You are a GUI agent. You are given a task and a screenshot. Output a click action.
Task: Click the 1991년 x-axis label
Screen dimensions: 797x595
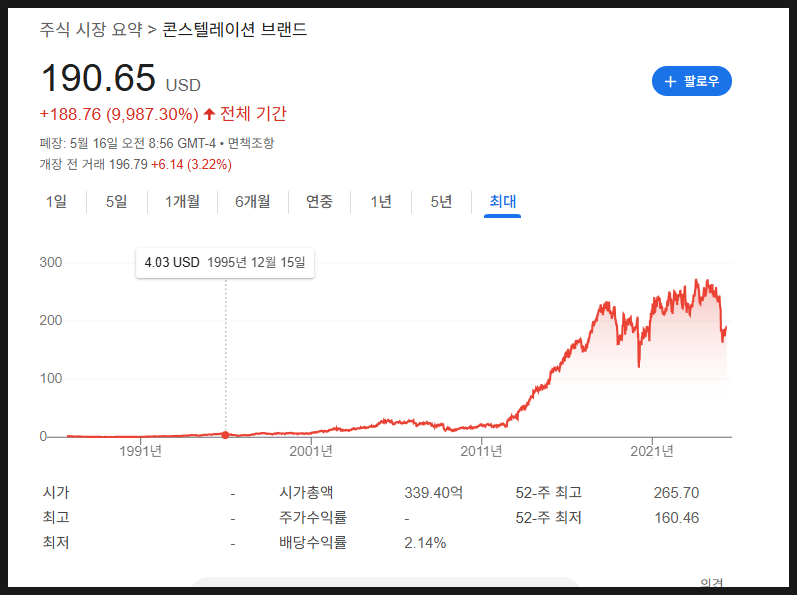tap(140, 451)
